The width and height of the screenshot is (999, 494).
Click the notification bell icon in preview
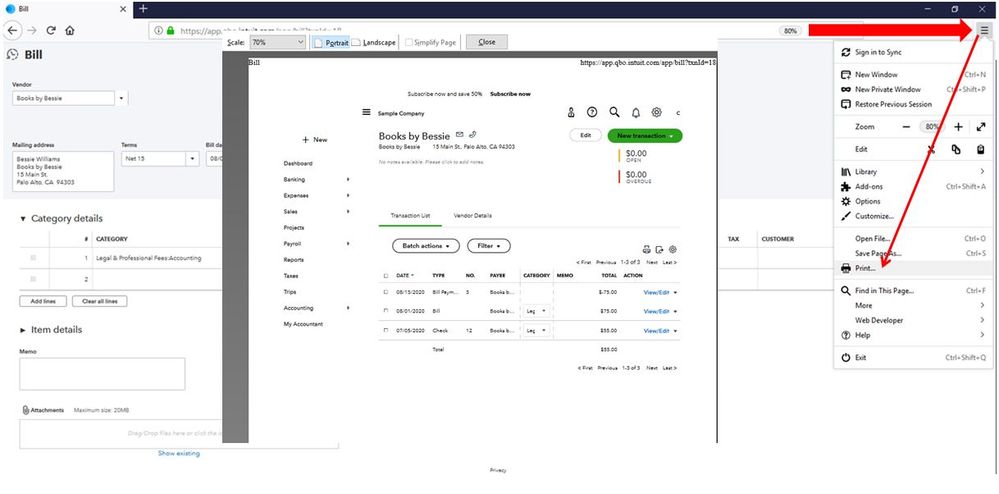[x=635, y=113]
